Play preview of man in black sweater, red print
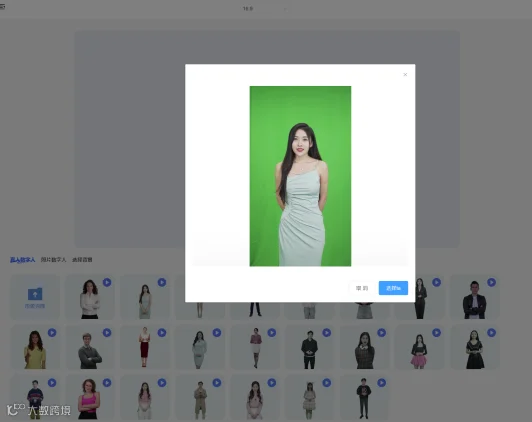532x422 pixels. [x=382, y=383]
